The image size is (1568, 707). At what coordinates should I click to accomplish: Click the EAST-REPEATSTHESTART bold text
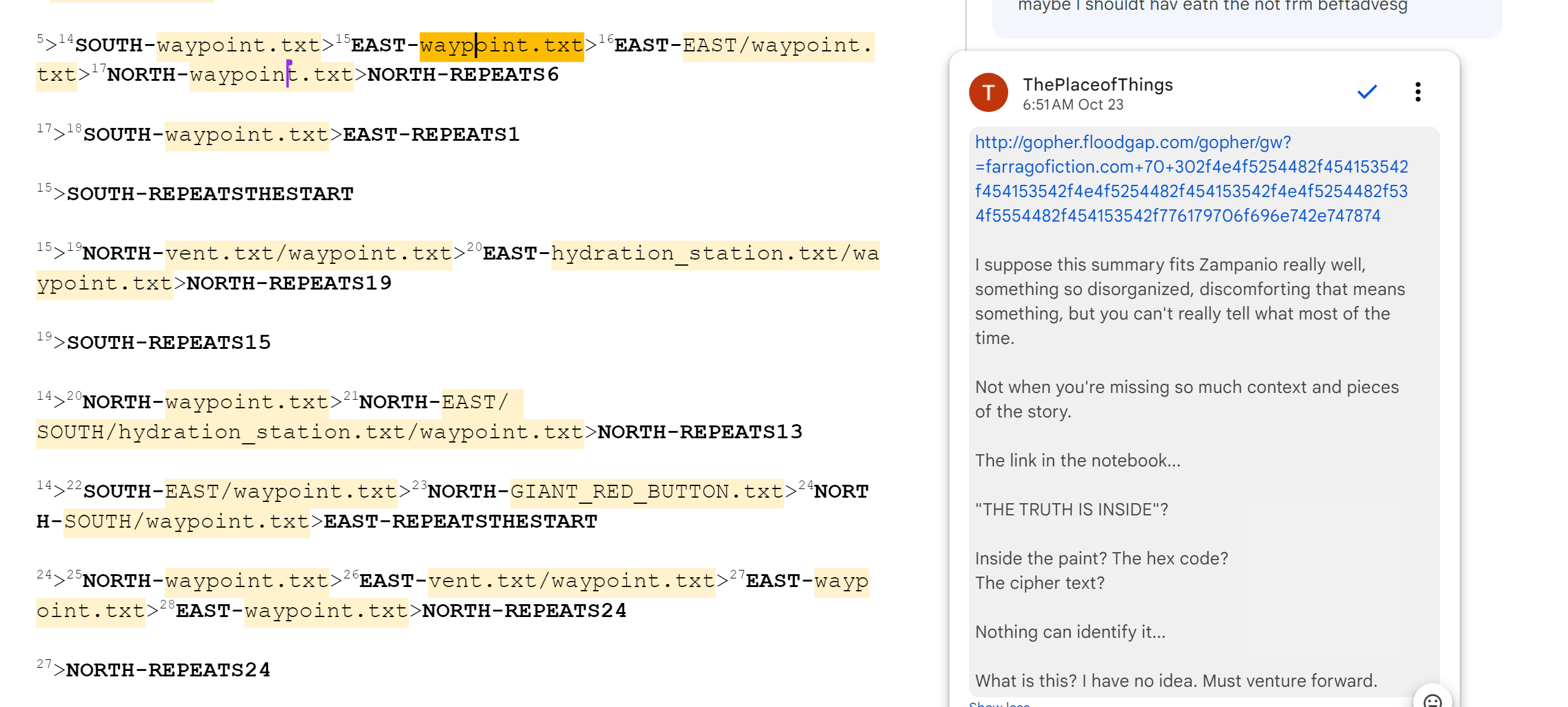point(460,522)
